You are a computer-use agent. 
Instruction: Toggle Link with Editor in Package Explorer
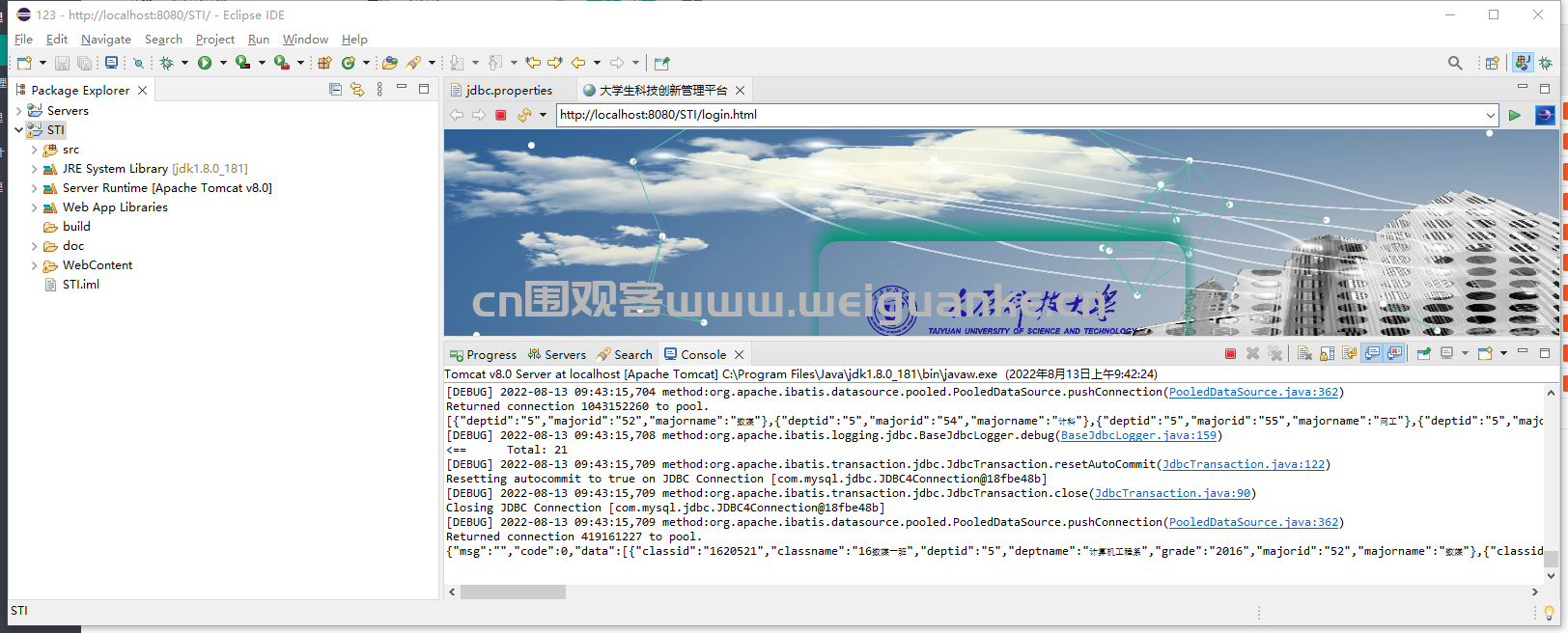click(357, 90)
